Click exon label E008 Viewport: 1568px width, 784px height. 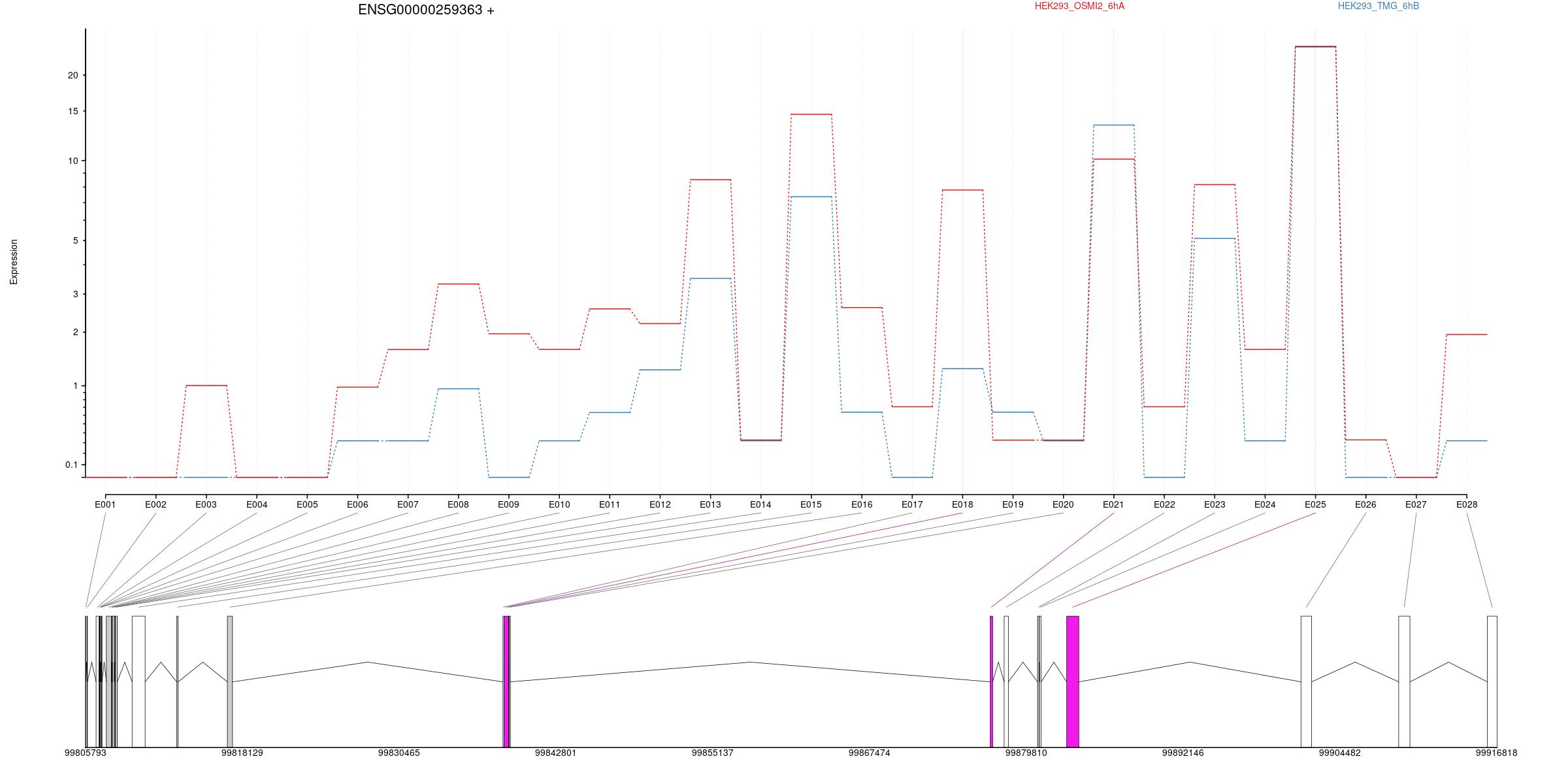pyautogui.click(x=458, y=504)
